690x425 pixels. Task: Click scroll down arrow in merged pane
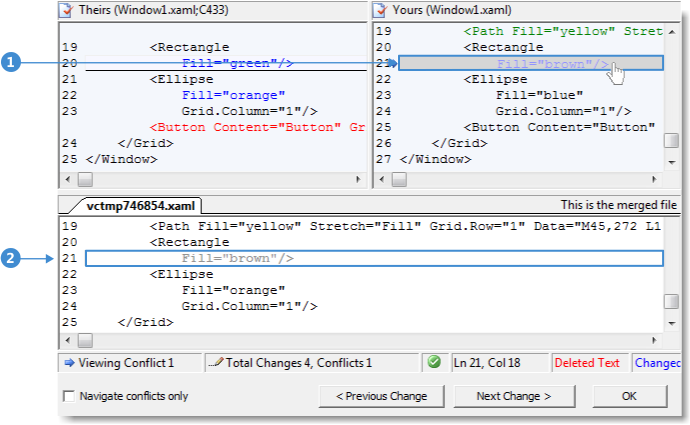click(x=672, y=323)
